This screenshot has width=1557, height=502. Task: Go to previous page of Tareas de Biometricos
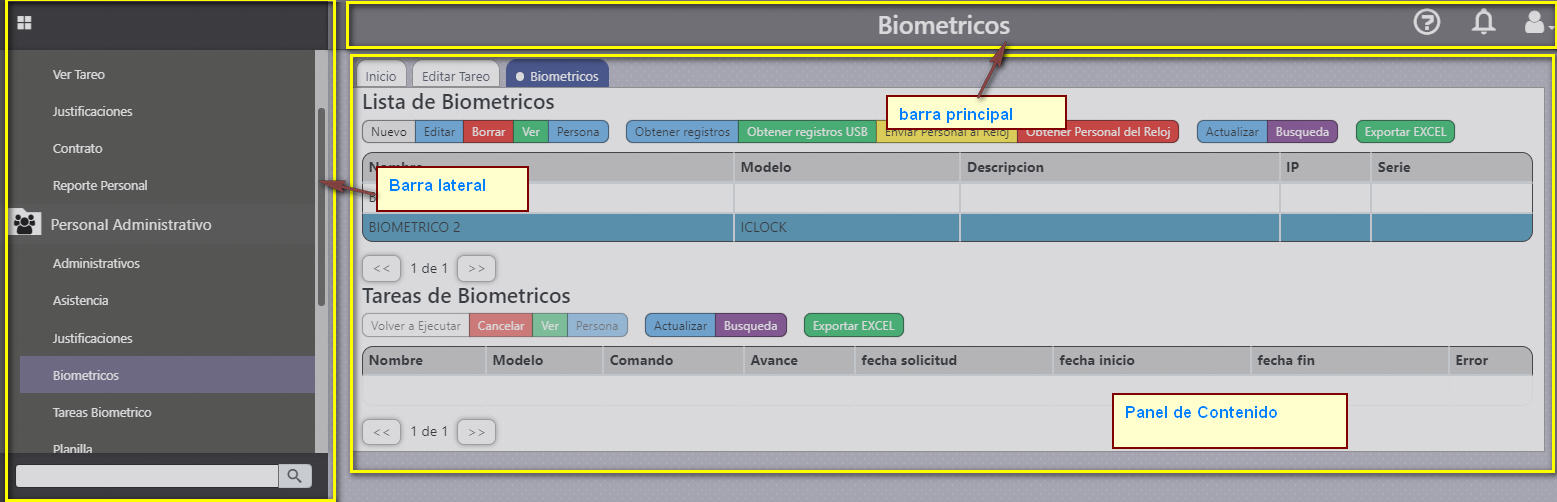tap(381, 432)
